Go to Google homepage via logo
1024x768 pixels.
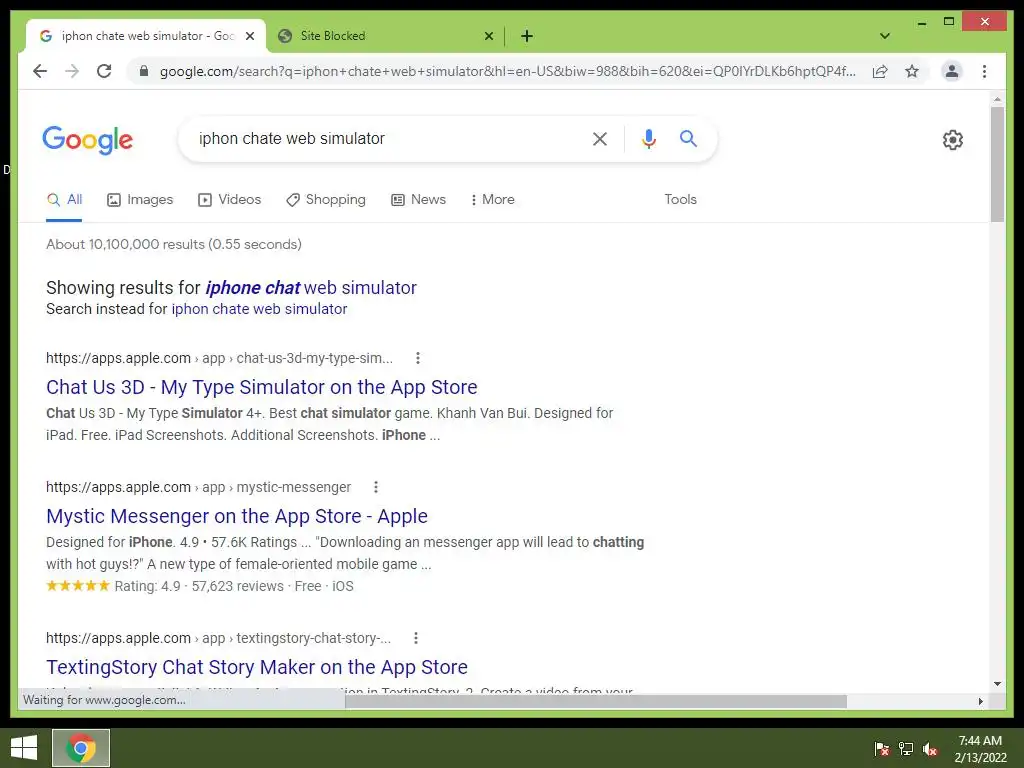(88, 140)
